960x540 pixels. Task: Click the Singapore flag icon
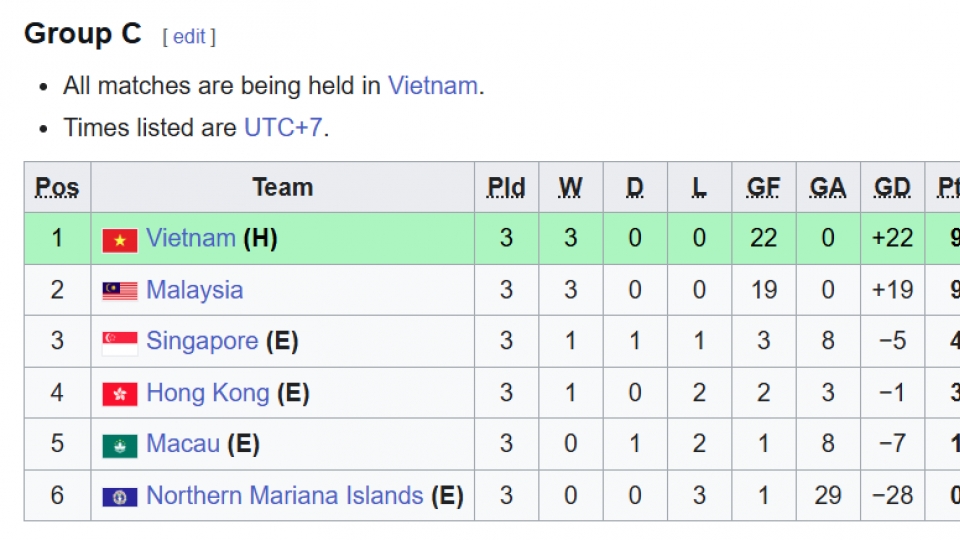point(120,343)
